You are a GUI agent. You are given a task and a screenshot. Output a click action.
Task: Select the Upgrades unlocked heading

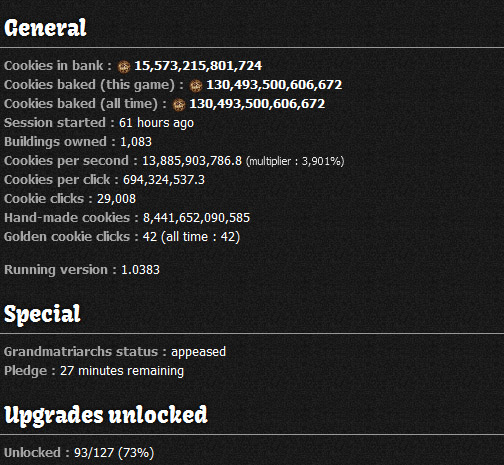(106, 415)
